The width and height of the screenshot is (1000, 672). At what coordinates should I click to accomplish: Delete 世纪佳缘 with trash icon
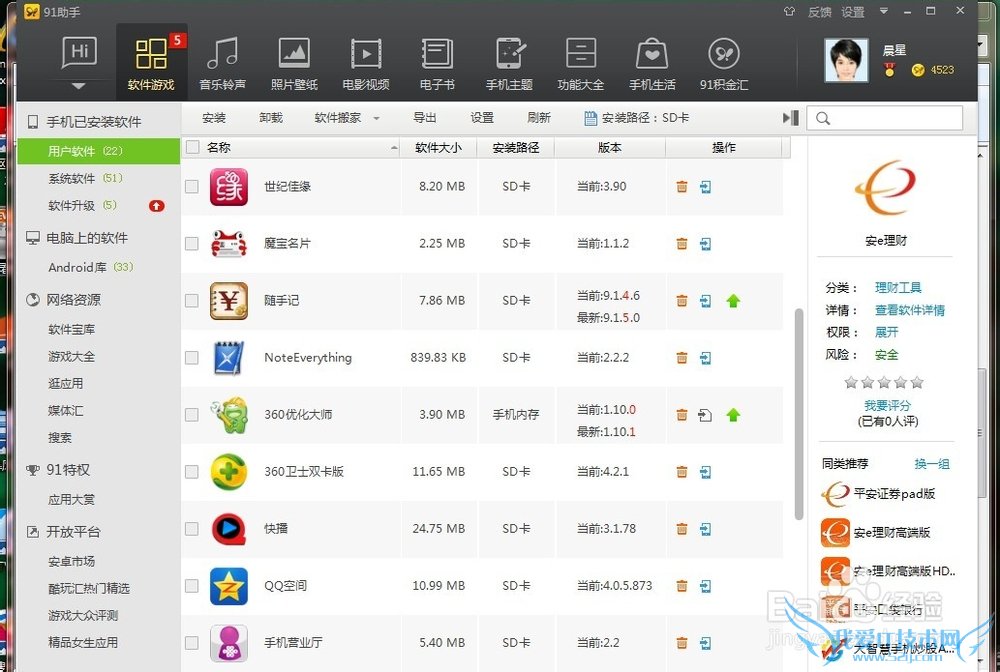click(x=682, y=187)
